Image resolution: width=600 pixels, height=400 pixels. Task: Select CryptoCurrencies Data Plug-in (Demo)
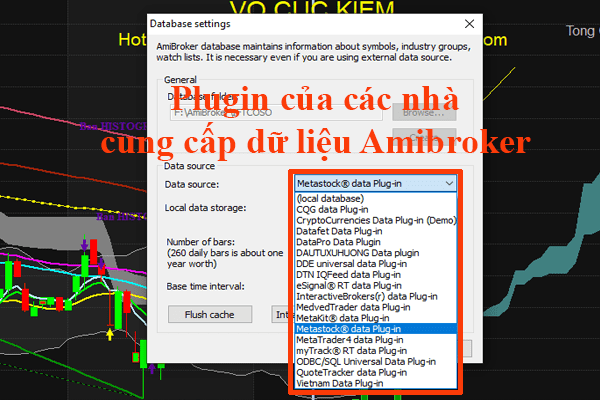coord(375,220)
